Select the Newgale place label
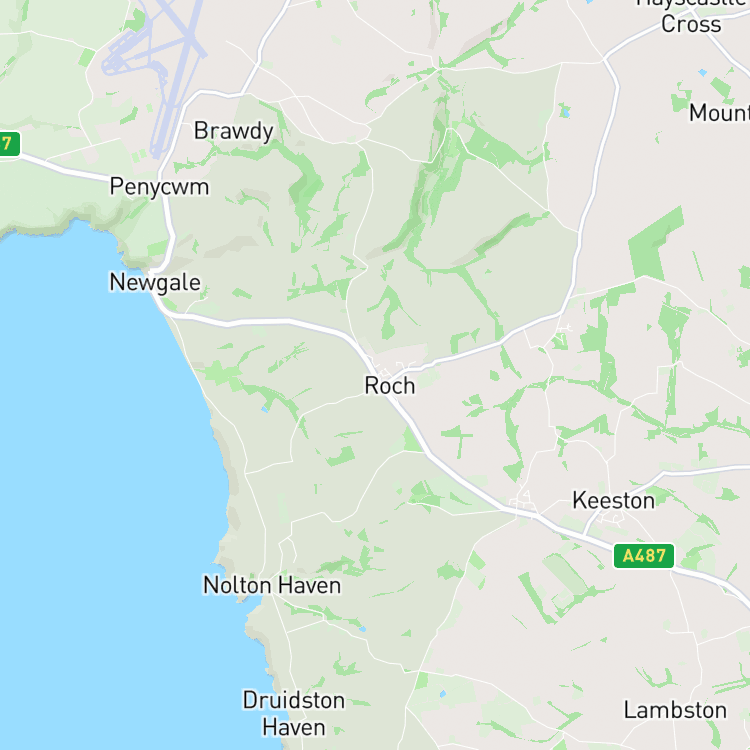 pyautogui.click(x=155, y=283)
